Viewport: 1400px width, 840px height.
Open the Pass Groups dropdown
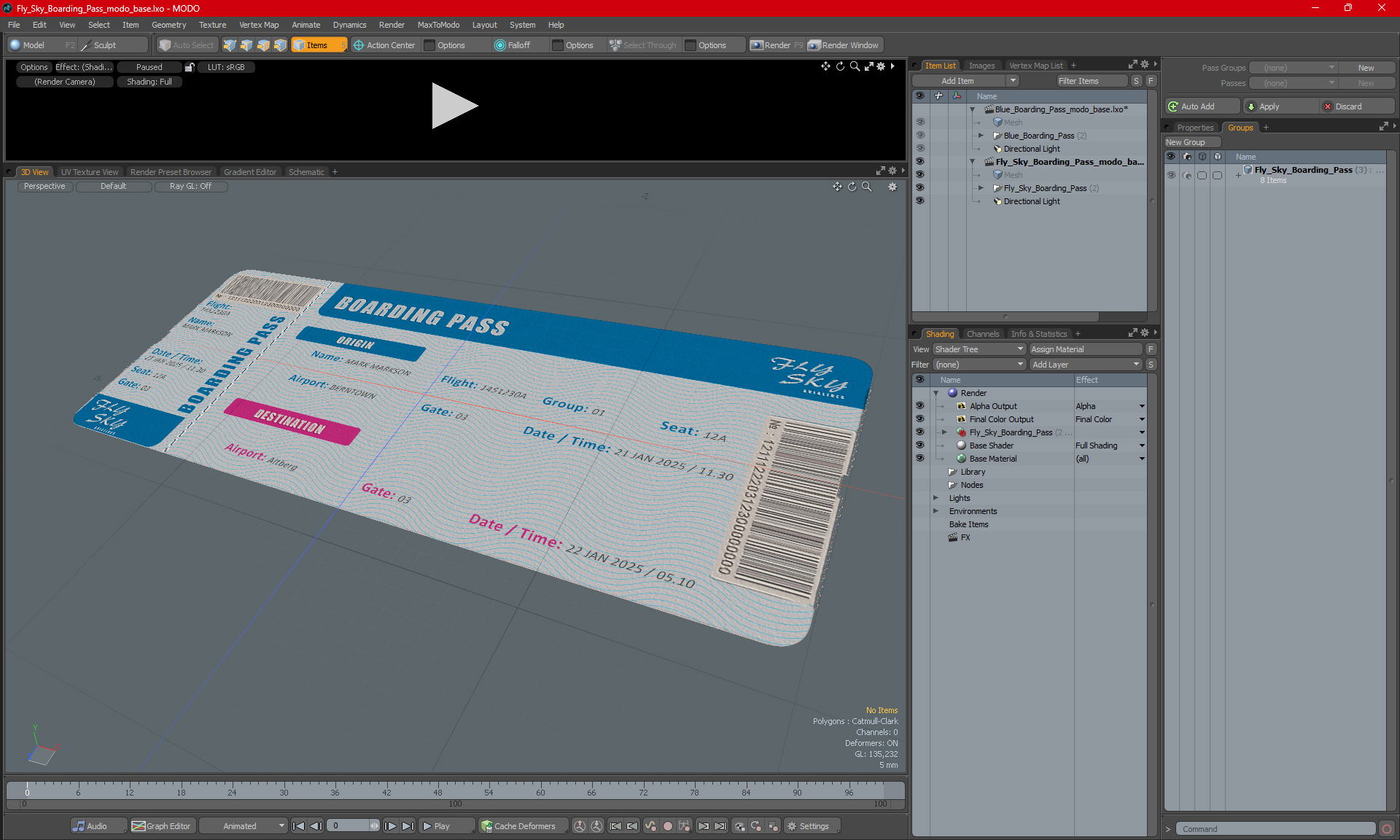(1293, 68)
